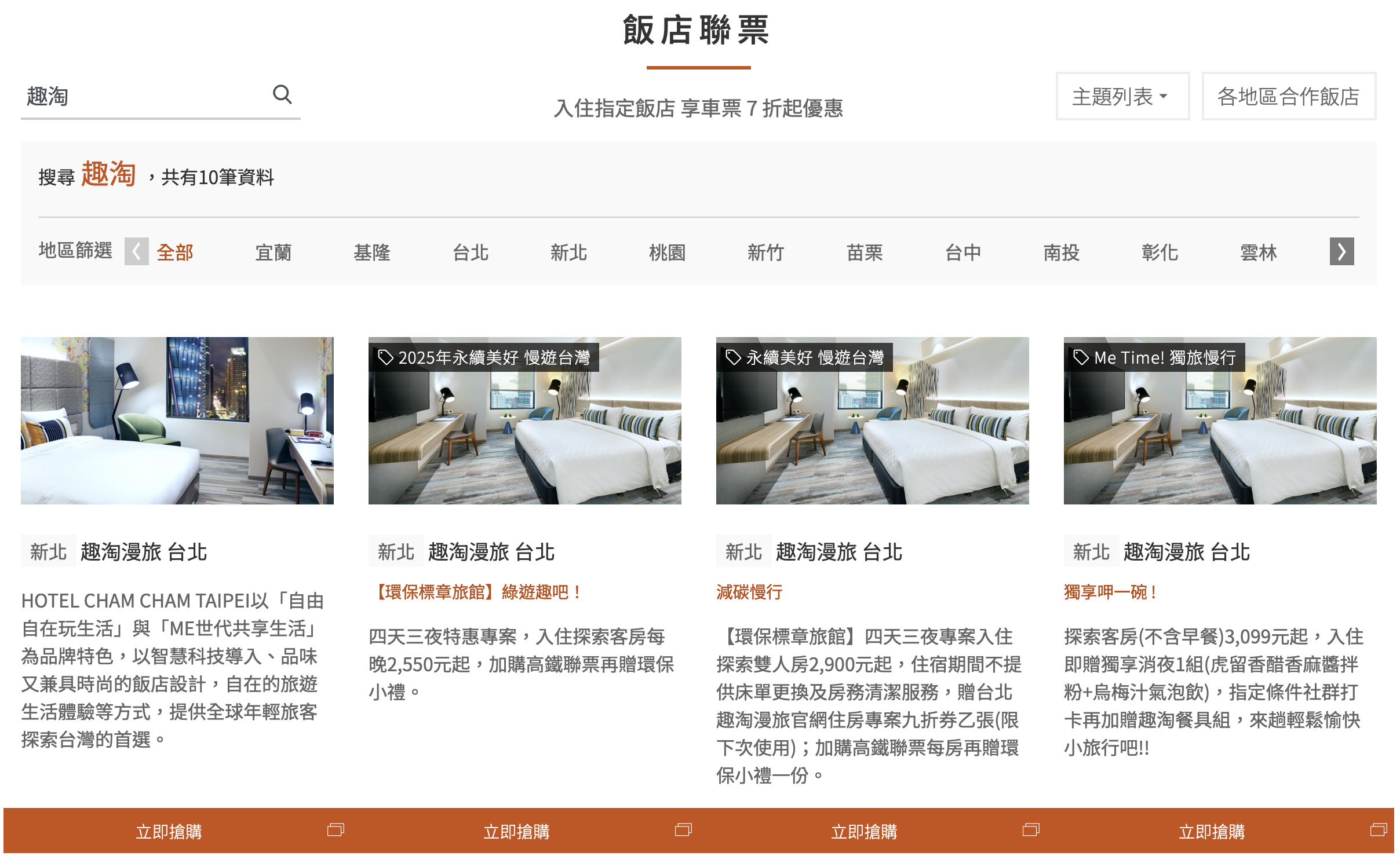Click the third card's 立即搶購 button
The width and height of the screenshot is (1400, 856).
[864, 832]
